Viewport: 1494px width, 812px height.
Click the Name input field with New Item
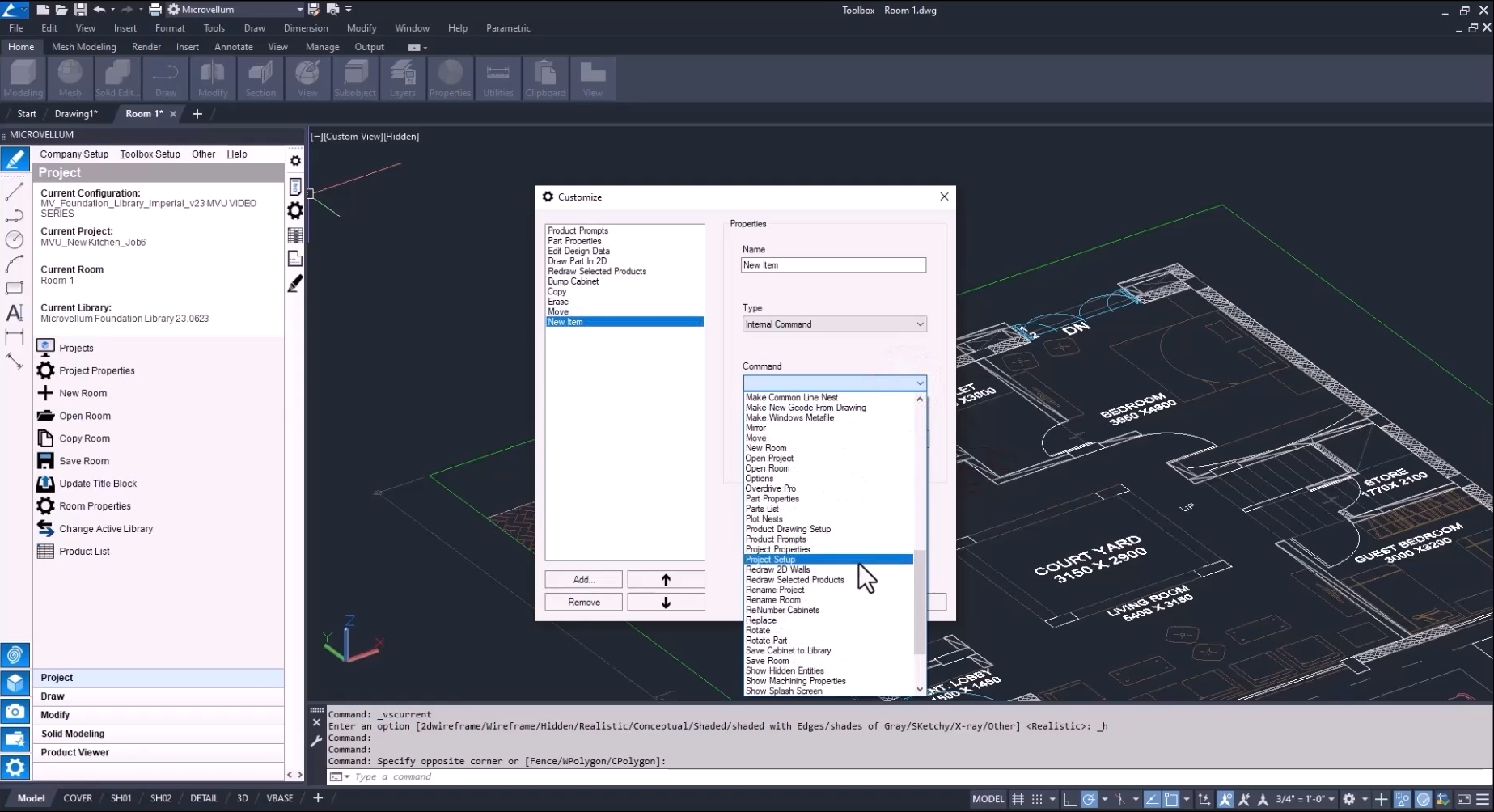[833, 265]
